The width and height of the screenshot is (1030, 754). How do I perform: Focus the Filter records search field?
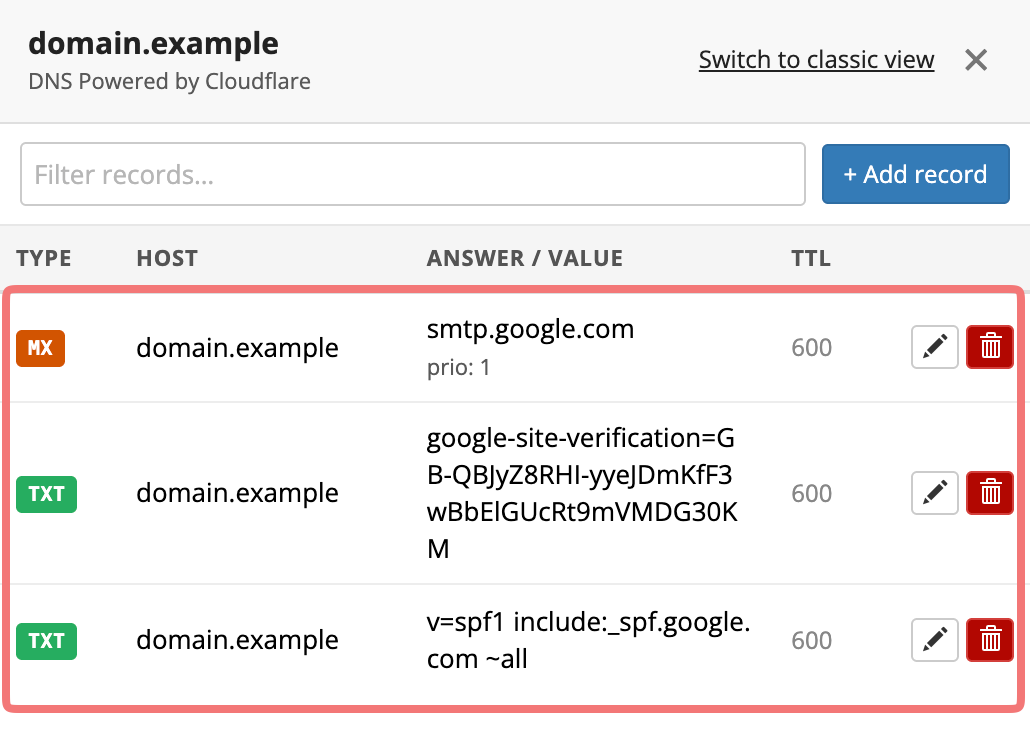coord(413,174)
